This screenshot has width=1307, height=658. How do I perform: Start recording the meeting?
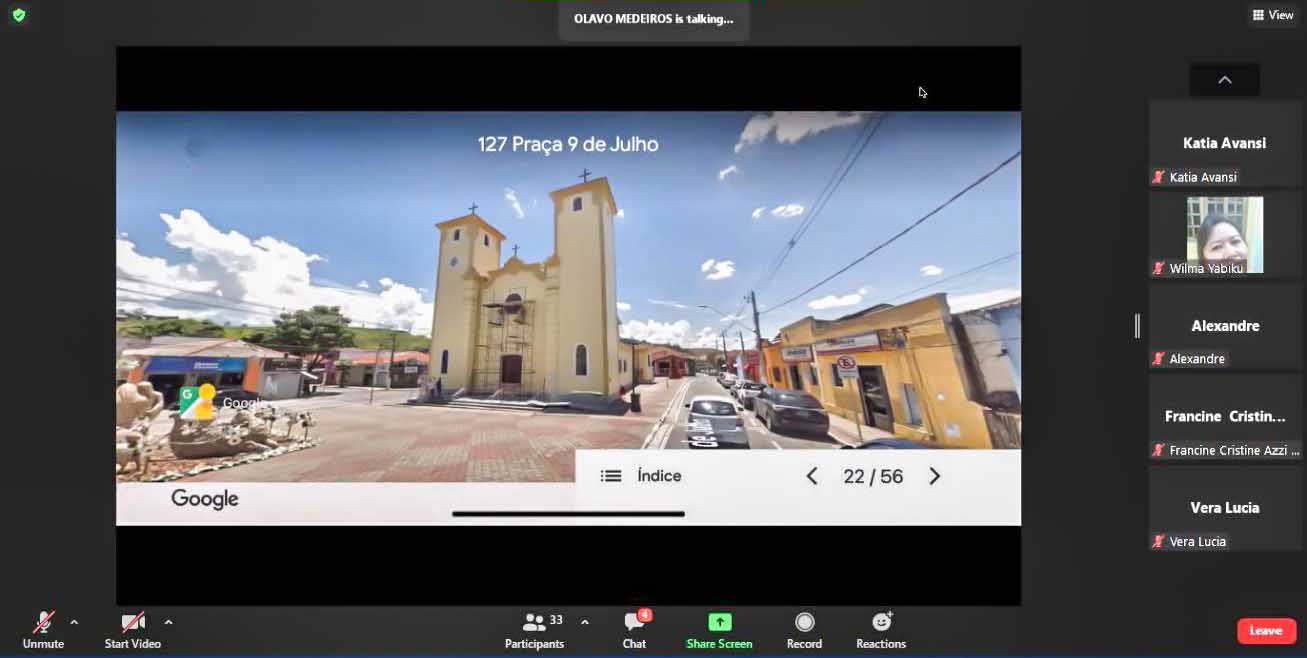pyautogui.click(x=804, y=630)
